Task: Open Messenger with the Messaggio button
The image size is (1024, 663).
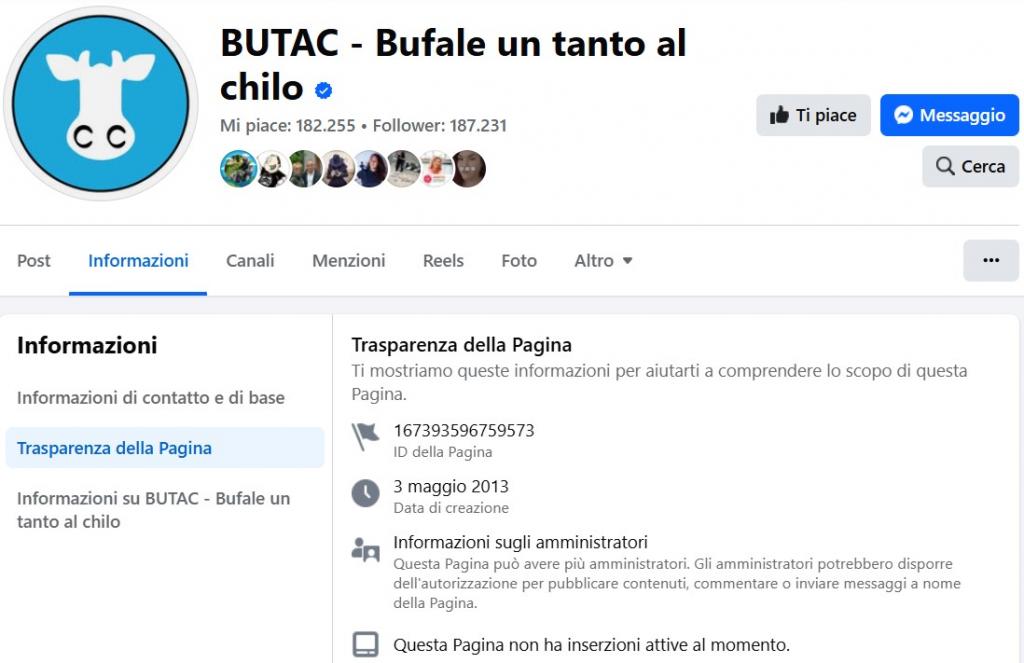Action: 949,115
